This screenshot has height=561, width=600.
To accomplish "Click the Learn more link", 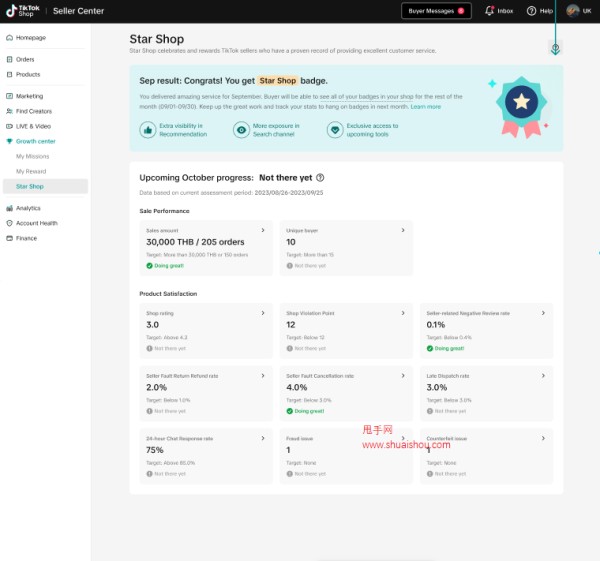I will [426, 106].
